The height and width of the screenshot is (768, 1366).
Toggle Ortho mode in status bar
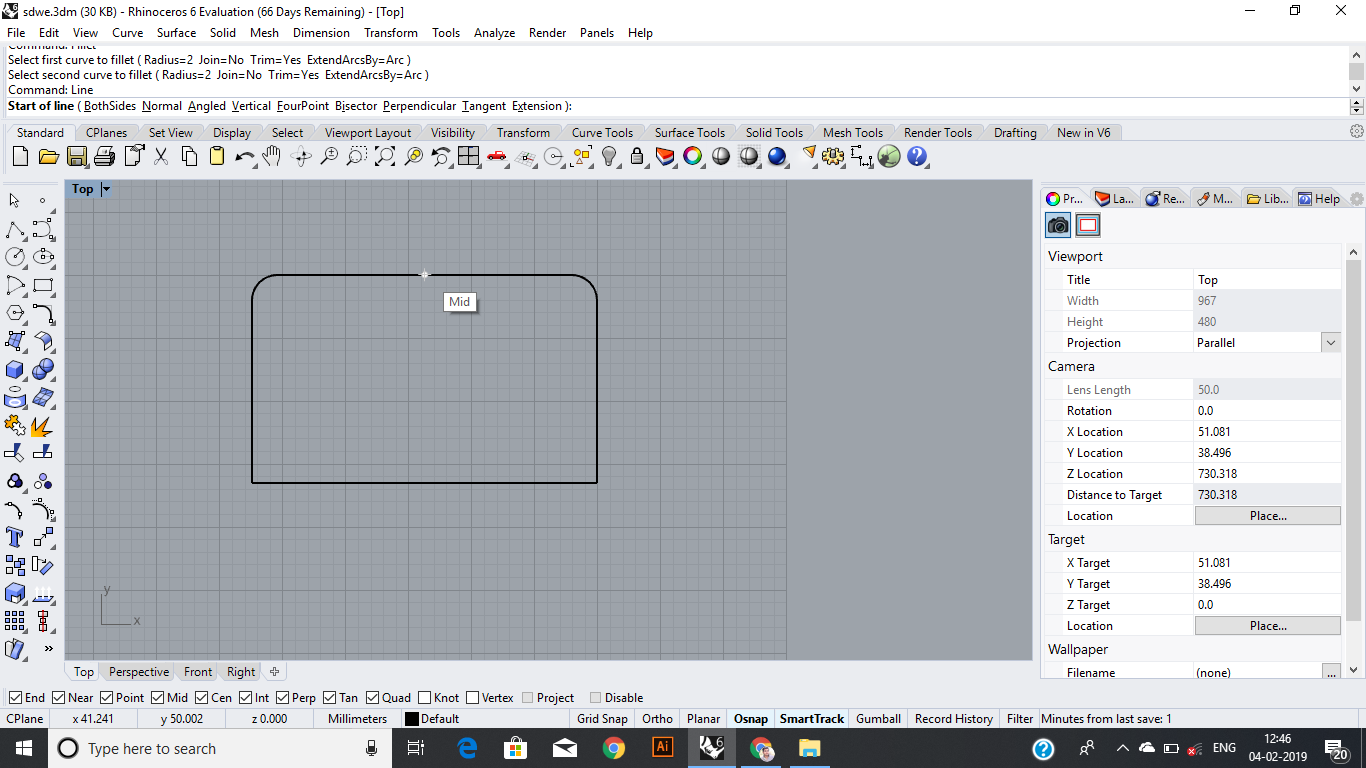point(657,719)
